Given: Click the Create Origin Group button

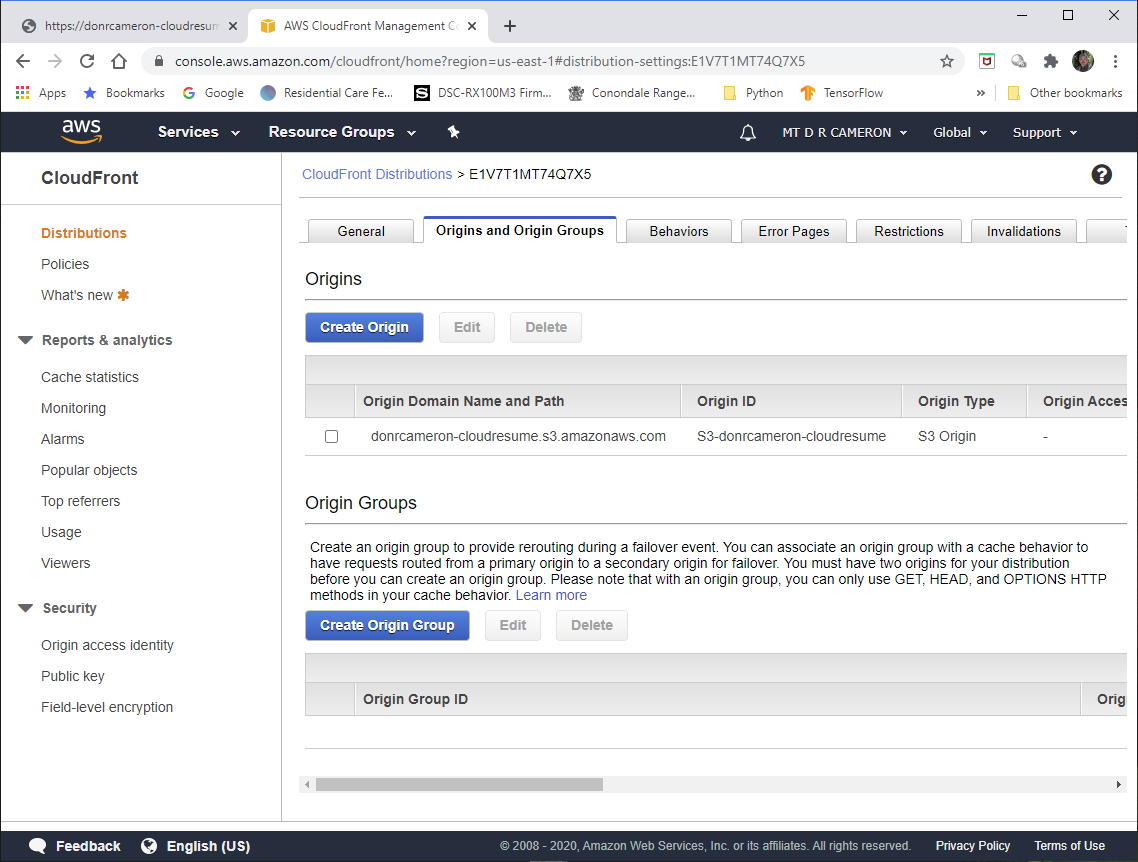Looking at the screenshot, I should coord(387,625).
